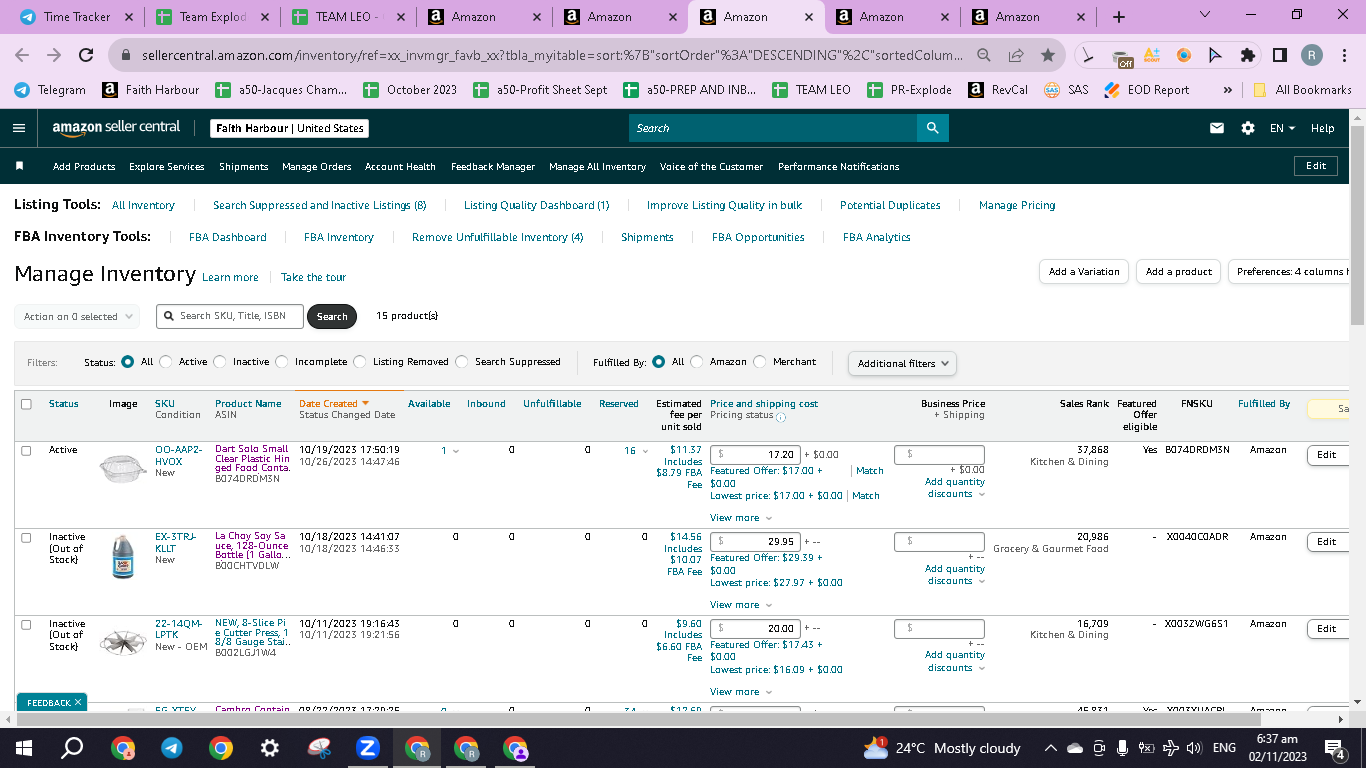Viewport: 1366px width, 768px height.
Task: Open the notification center icon
Action: 1334,748
